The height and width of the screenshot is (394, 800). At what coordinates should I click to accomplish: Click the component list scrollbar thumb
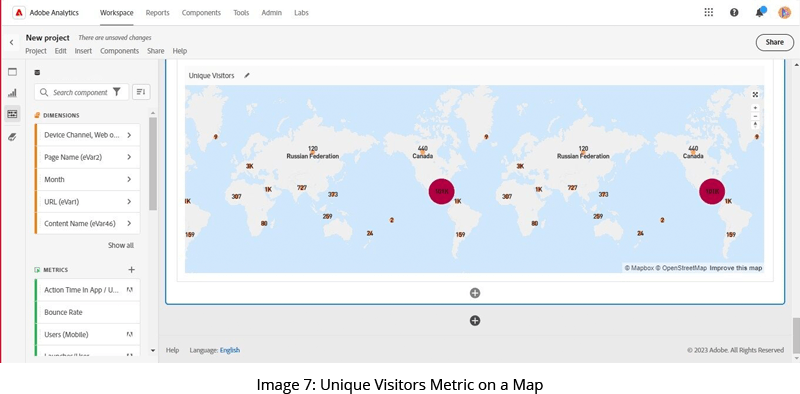[153, 163]
